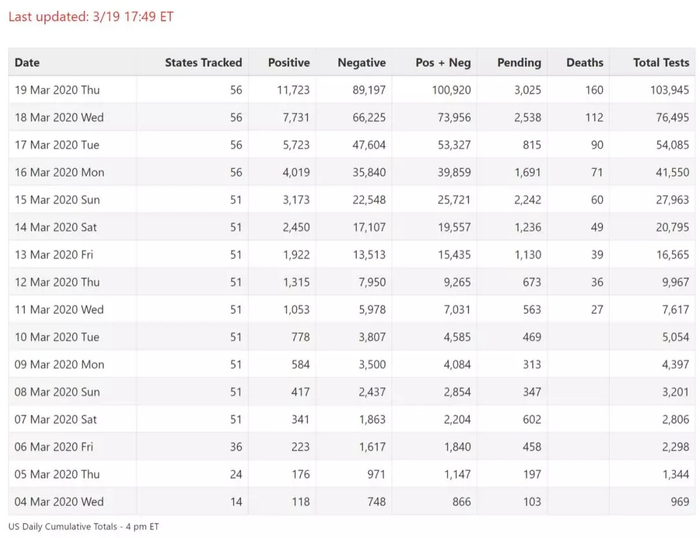Click the Pending column header

pyautogui.click(x=519, y=62)
